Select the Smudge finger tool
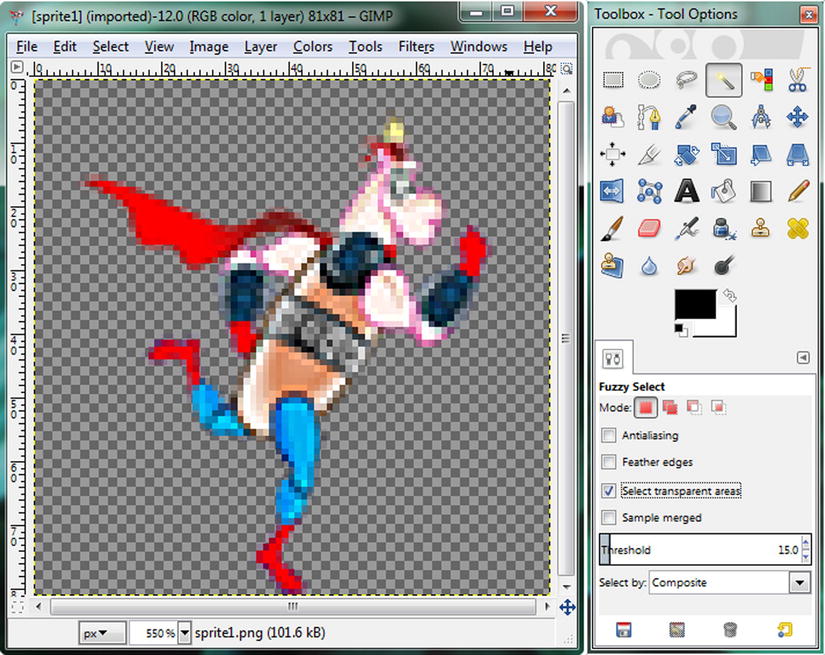Screen dimensions: 825x655 (x=686, y=266)
